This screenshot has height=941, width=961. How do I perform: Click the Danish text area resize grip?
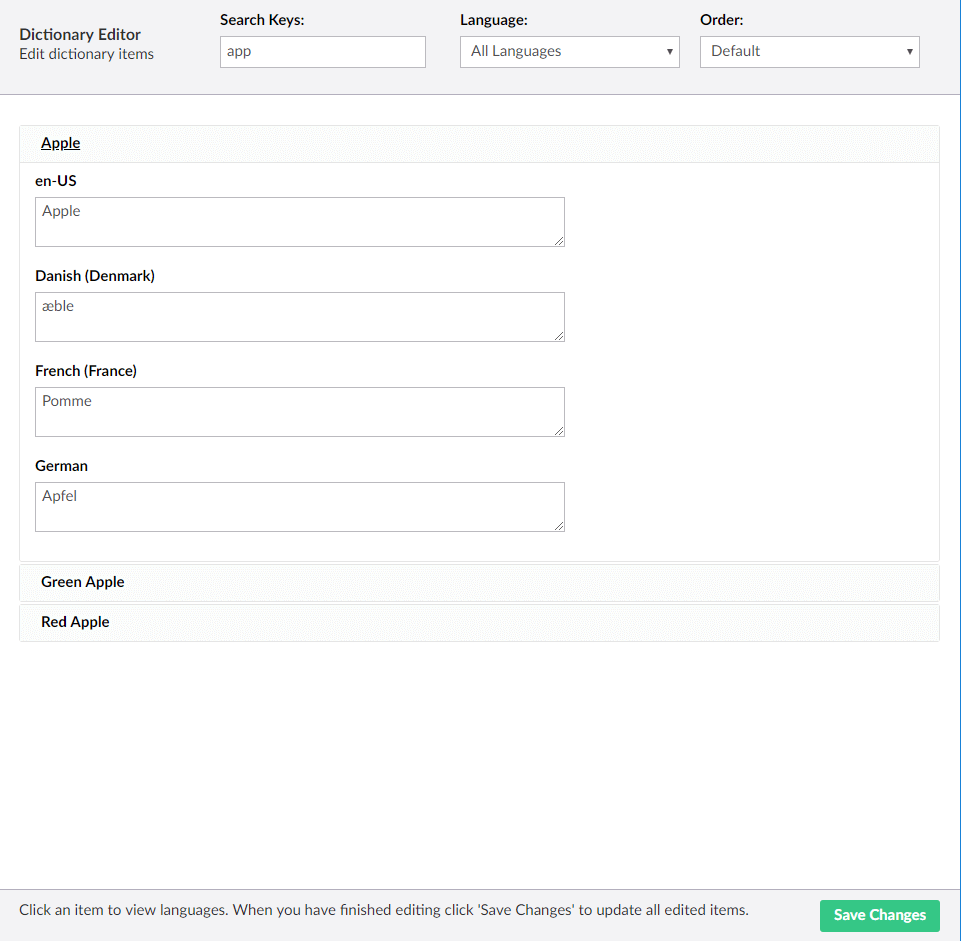click(559, 336)
